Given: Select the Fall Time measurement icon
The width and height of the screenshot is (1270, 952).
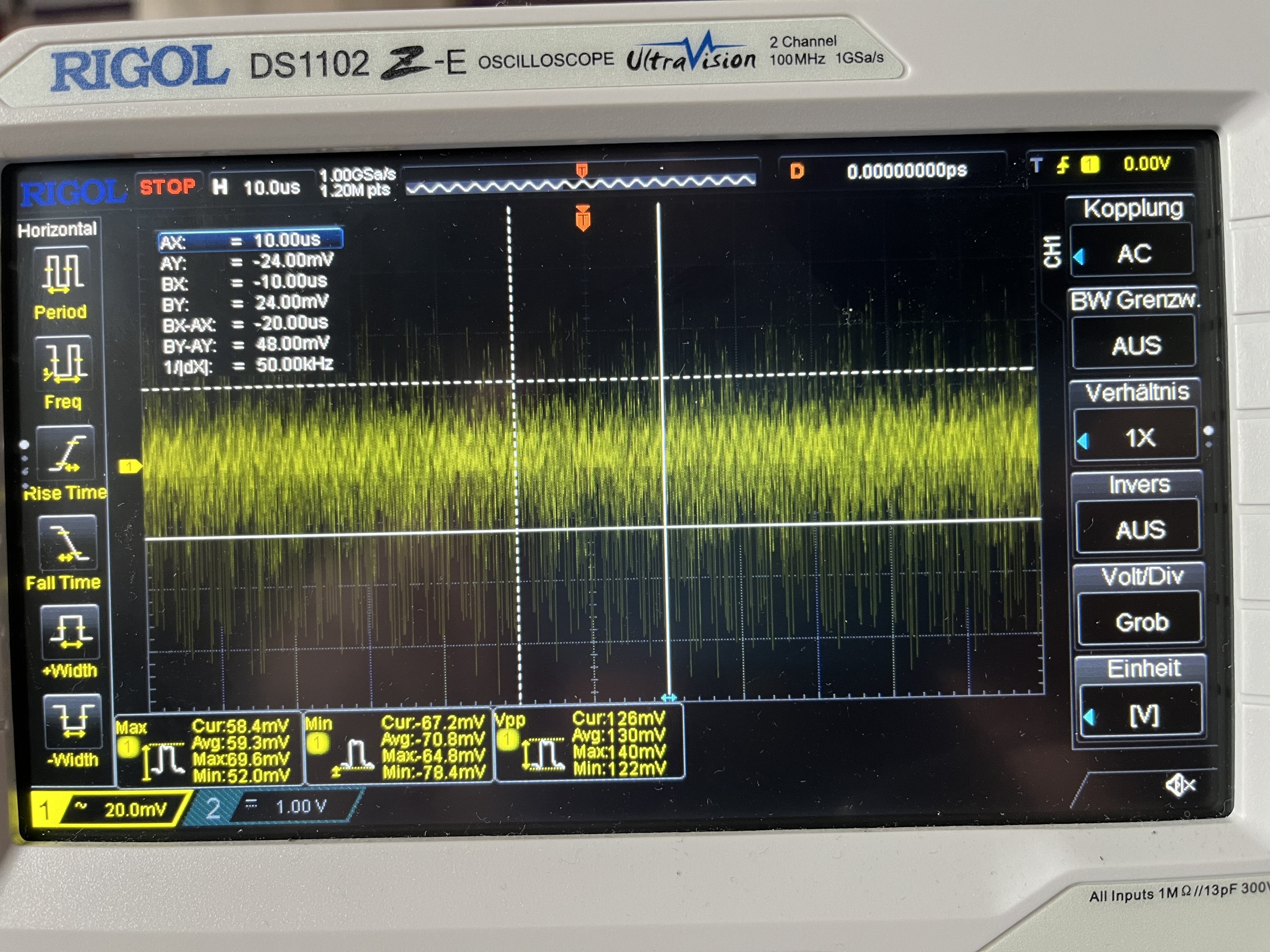Looking at the screenshot, I should pyautogui.click(x=68, y=543).
